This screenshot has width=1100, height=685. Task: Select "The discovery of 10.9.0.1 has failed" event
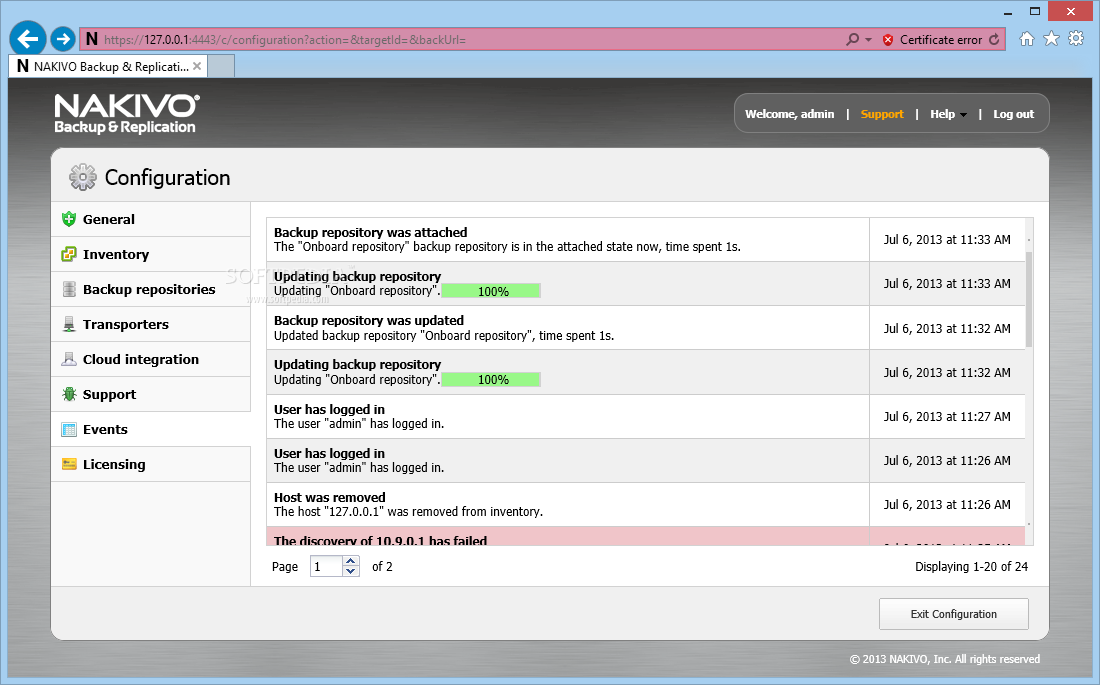(x=645, y=536)
